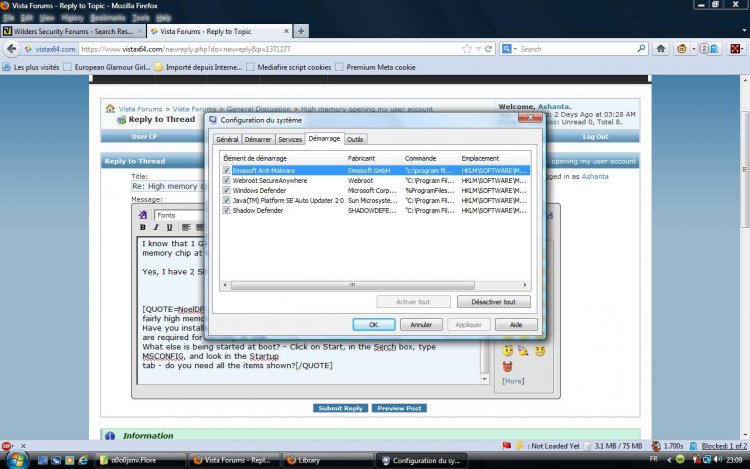Toggle the Windows Defender startup checkbox
This screenshot has width=750, height=469.
(226, 190)
